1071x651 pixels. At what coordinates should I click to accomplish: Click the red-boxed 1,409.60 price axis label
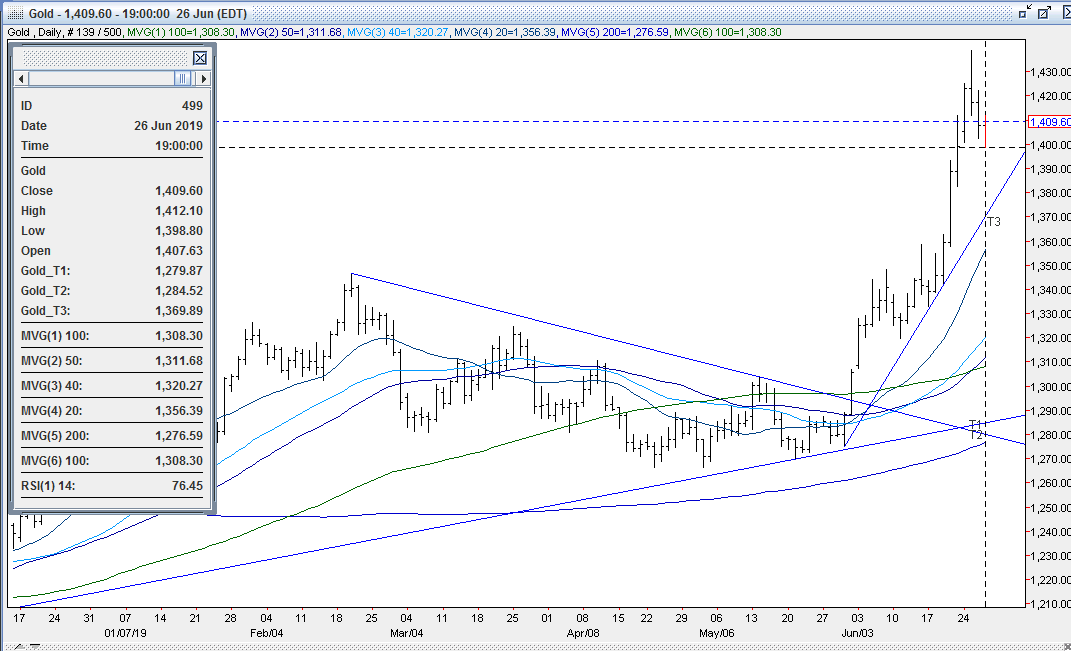coord(1049,122)
